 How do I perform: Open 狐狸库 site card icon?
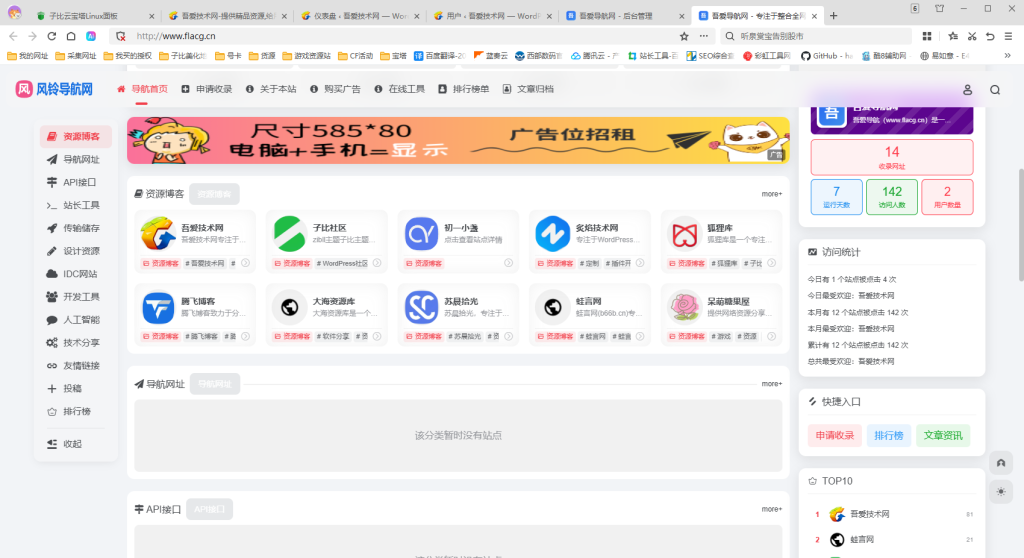pyautogui.click(x=684, y=234)
